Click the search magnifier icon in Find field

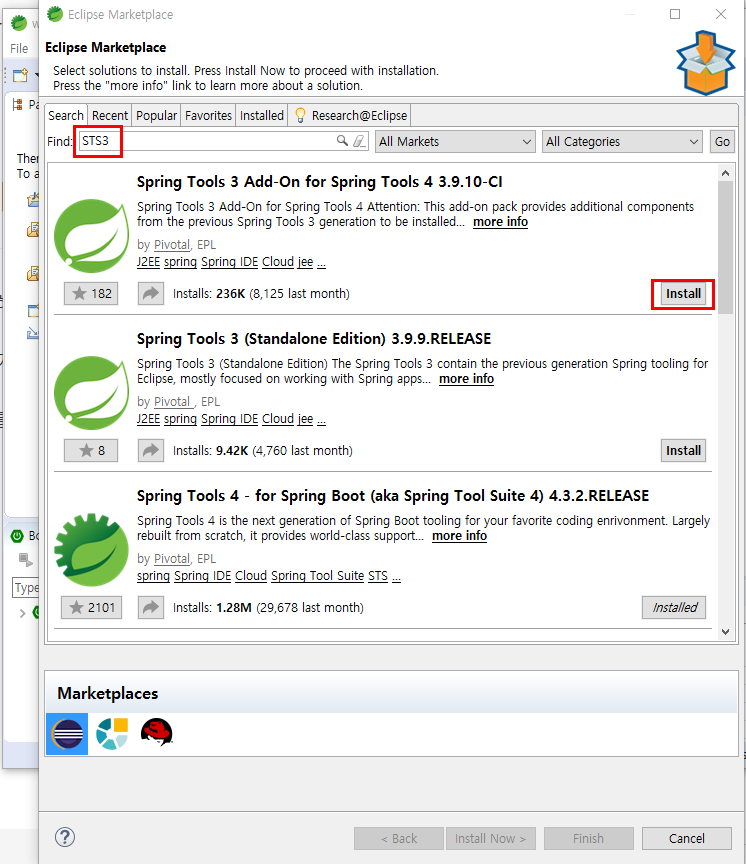342,141
